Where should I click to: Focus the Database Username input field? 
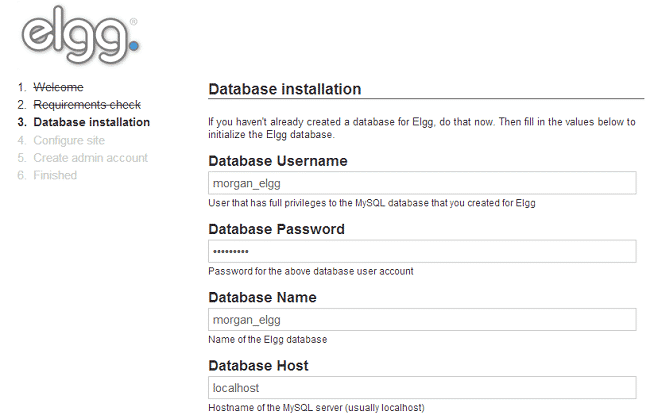422,183
